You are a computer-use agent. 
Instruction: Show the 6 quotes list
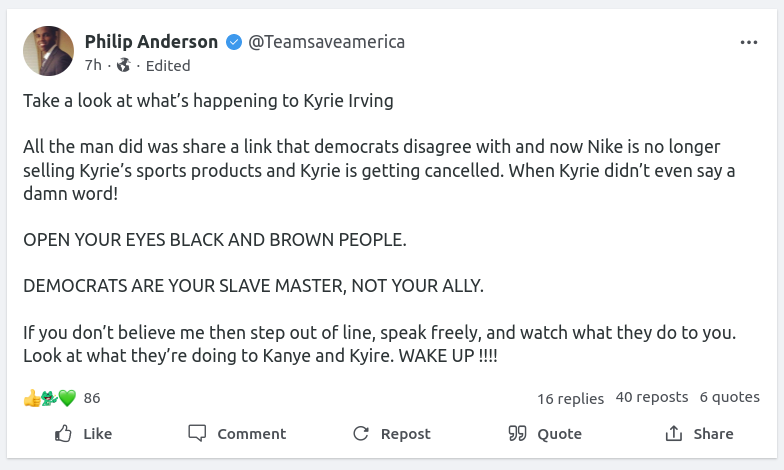pos(729,397)
